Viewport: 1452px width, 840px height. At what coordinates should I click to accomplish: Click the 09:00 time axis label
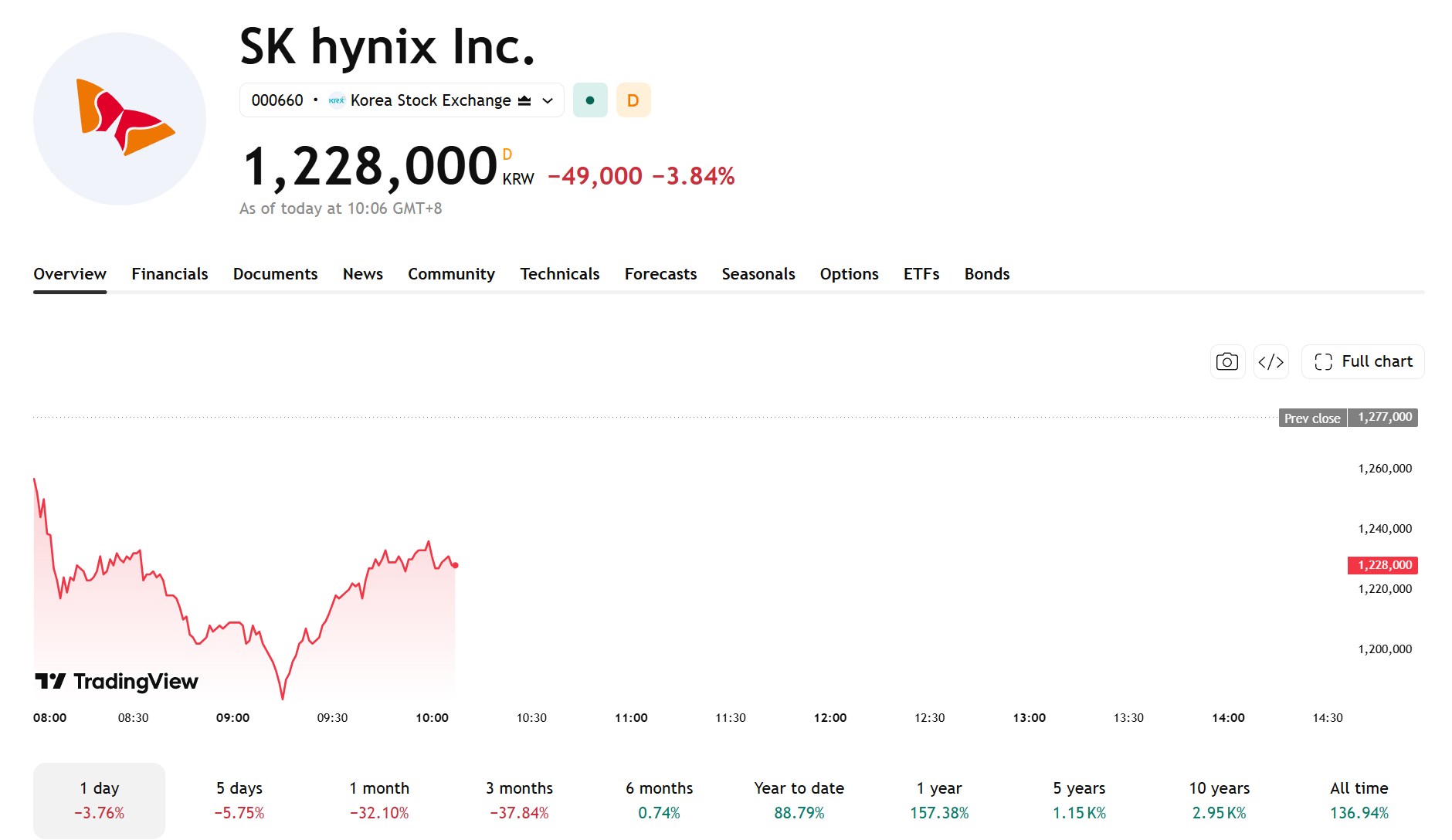point(232,718)
